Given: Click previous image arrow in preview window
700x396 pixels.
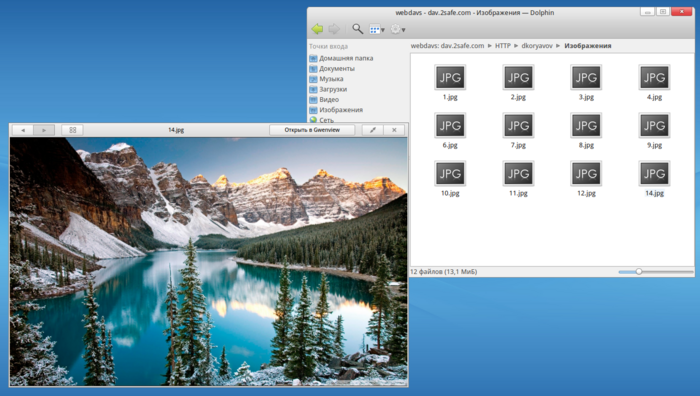Looking at the screenshot, I should [23, 130].
